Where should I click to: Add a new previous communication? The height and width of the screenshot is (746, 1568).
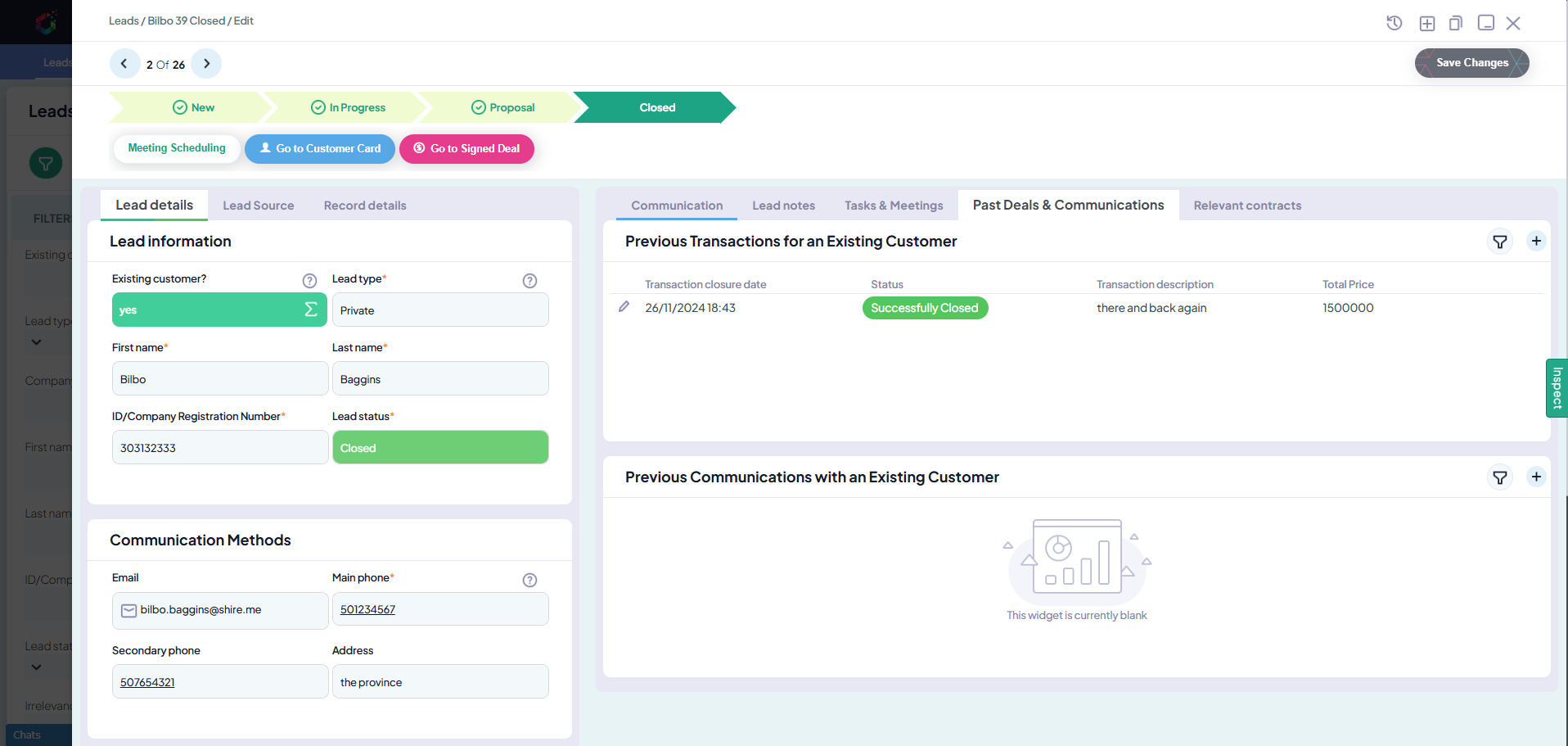click(1536, 477)
